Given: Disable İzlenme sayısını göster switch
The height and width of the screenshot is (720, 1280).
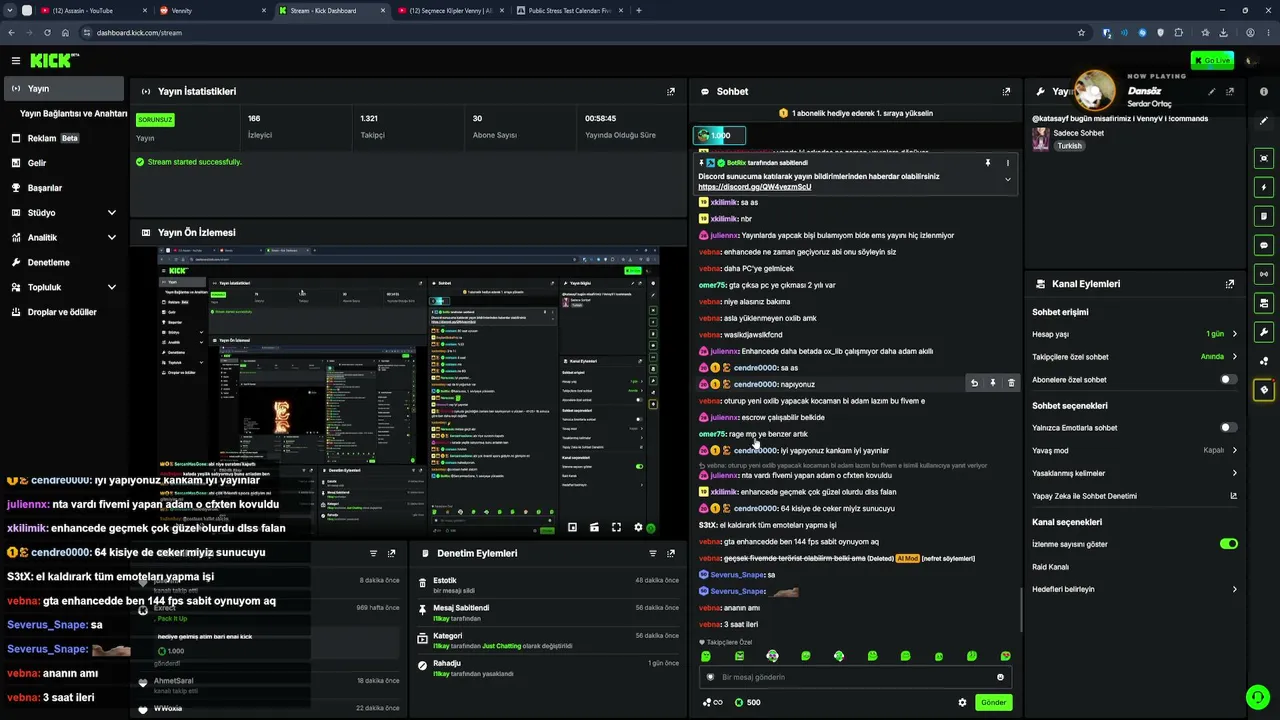Looking at the screenshot, I should pyautogui.click(x=1229, y=544).
